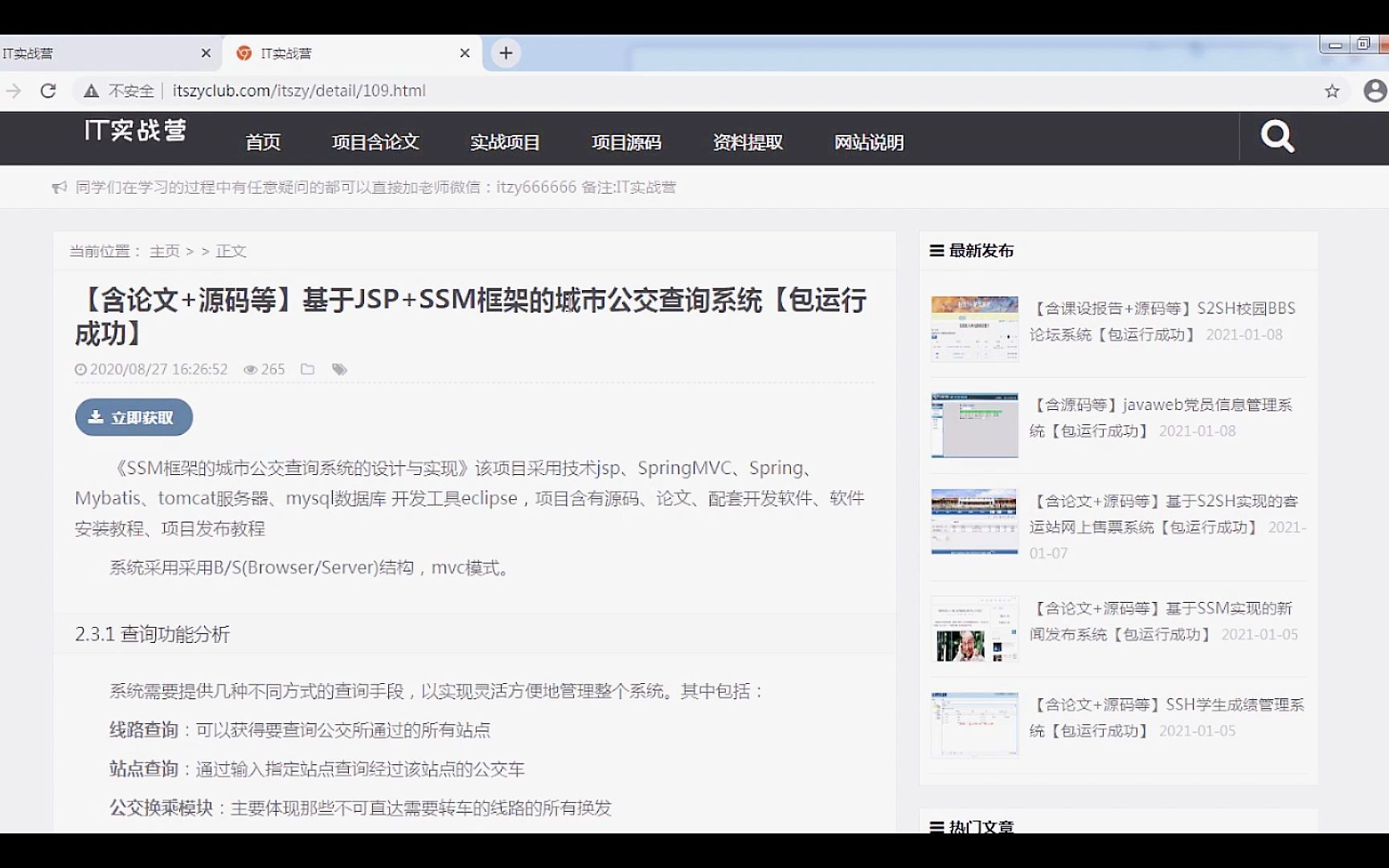This screenshot has height=868, width=1389.
Task: Open the 项目源码 menu item
Action: (x=626, y=142)
